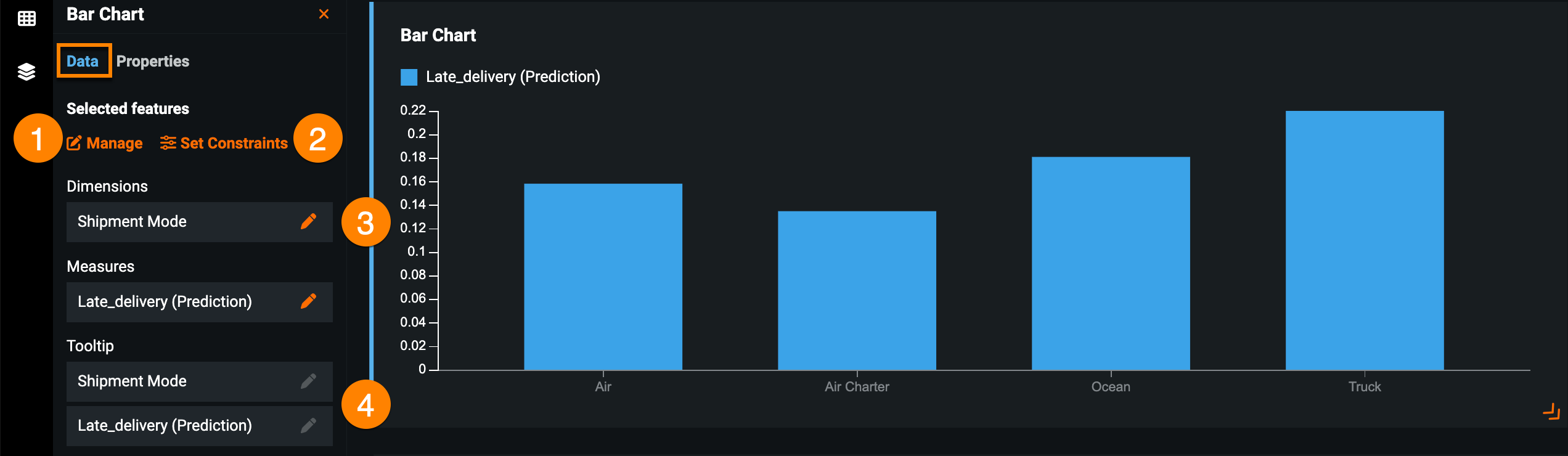This screenshot has height=456, width=1568.
Task: Switch to the Data tab
Action: (x=83, y=61)
